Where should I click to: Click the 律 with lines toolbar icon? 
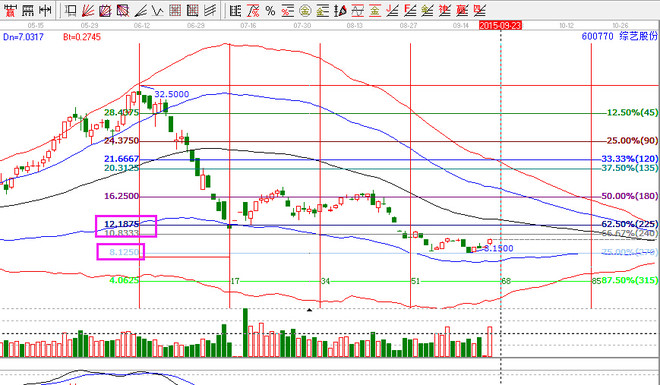point(444,11)
